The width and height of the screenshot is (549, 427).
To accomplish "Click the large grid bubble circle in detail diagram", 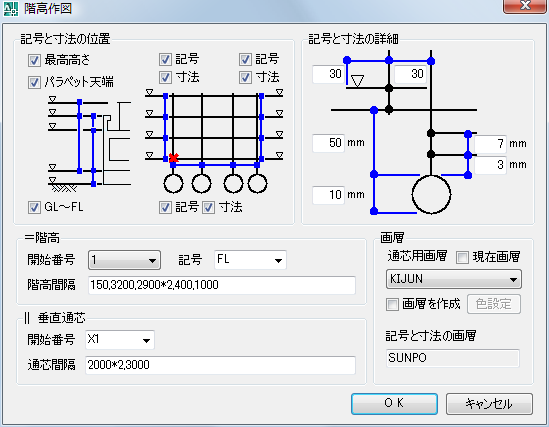I will (x=431, y=194).
